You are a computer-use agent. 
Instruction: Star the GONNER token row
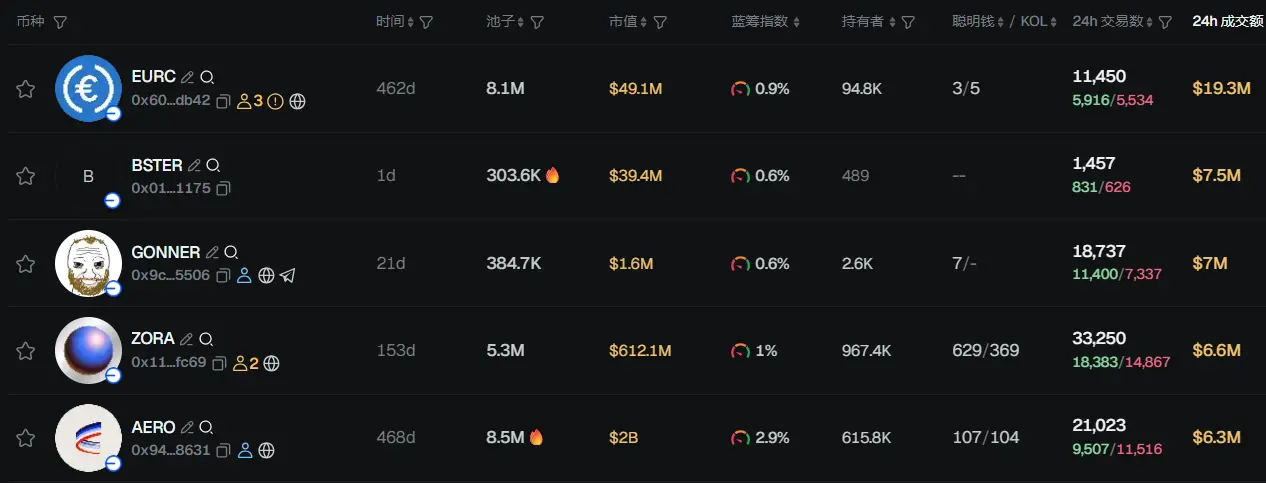pyautogui.click(x=26, y=264)
